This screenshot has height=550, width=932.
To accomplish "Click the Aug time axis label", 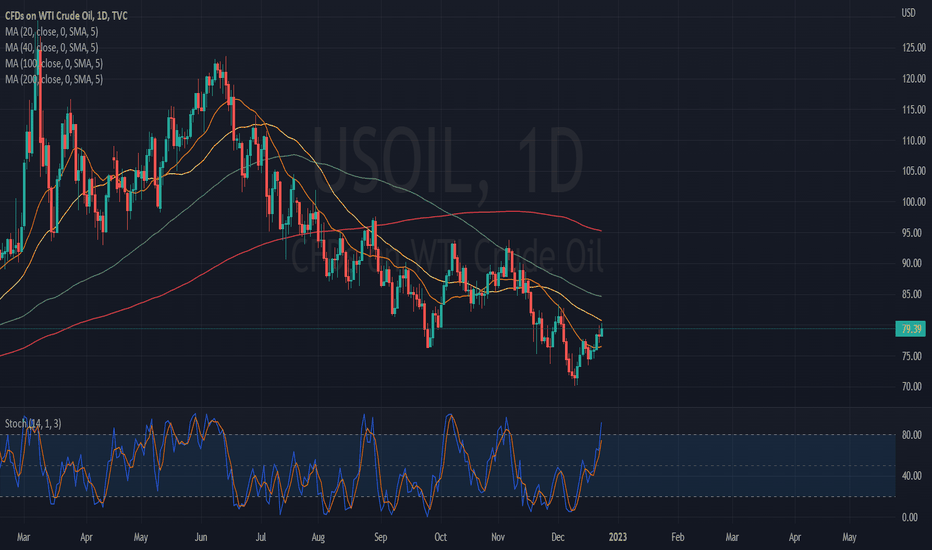I will pos(318,537).
